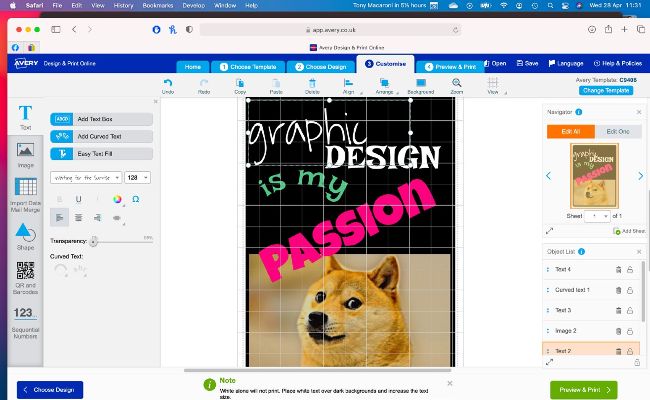This screenshot has width=650, height=400.
Task: Select the Text tool in sidebar
Action: [x=25, y=117]
